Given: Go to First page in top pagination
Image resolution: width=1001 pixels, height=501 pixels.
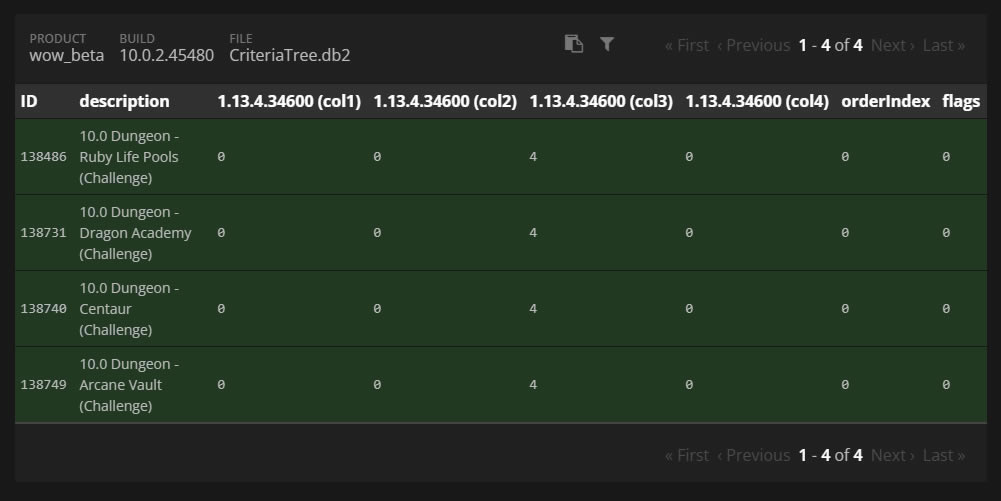Looking at the screenshot, I should click(x=686, y=45).
